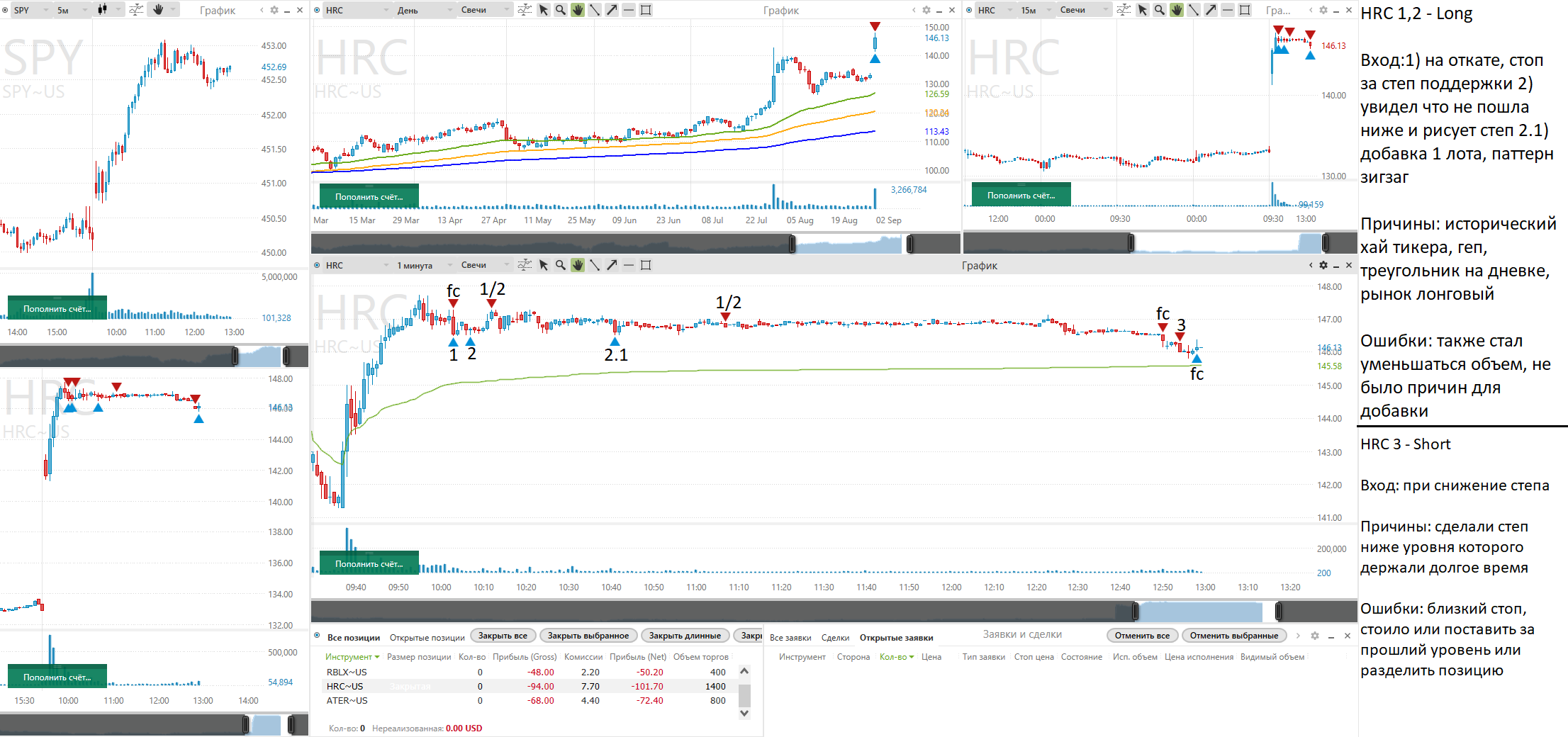The image size is (1568, 737).
Task: Switch to Сделки tab
Action: (835, 637)
